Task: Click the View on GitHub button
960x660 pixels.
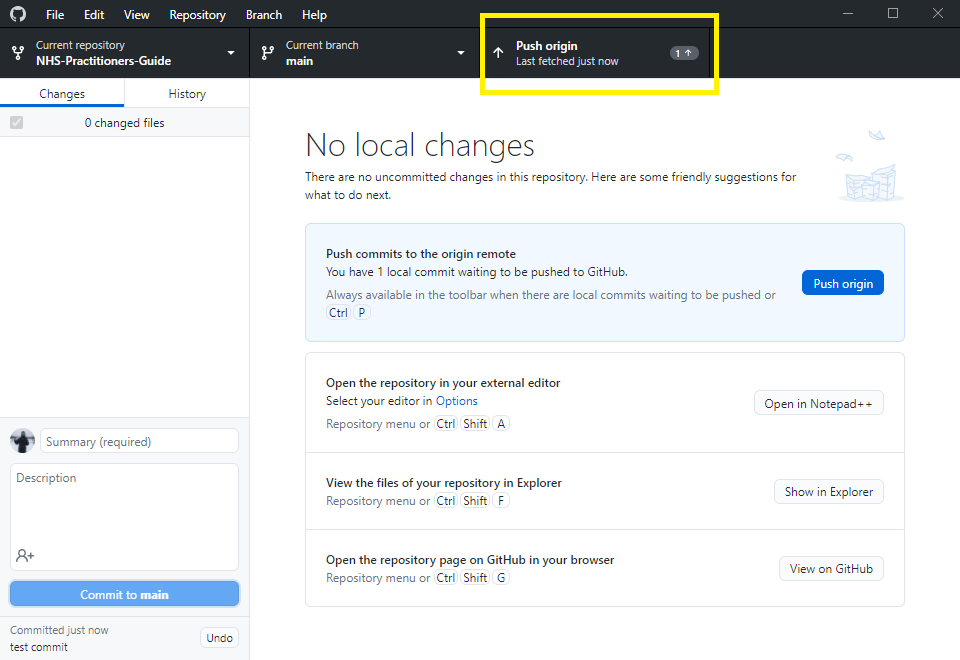Action: [x=831, y=569]
